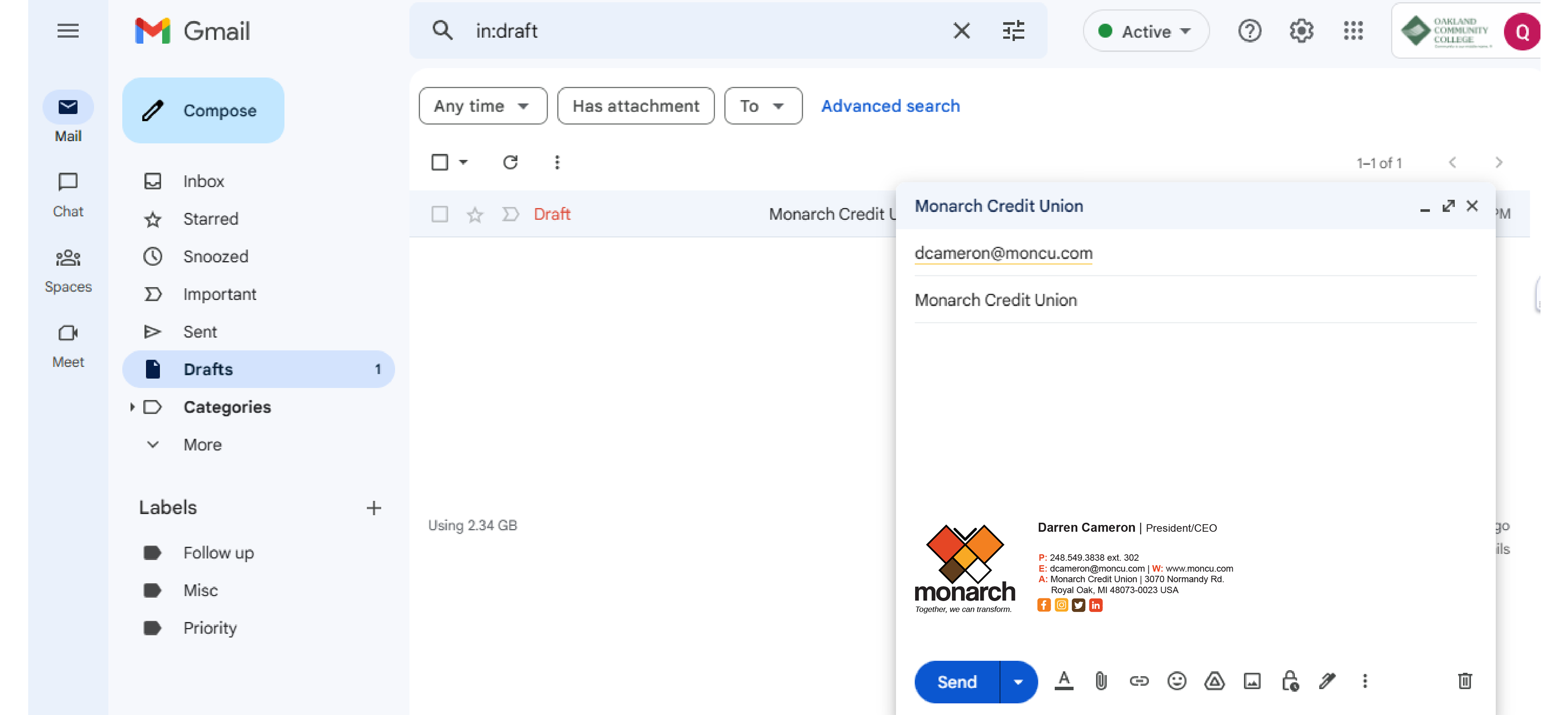Click the Compose button
Screen dimensions: 1568x715
pyautogui.click(x=203, y=111)
